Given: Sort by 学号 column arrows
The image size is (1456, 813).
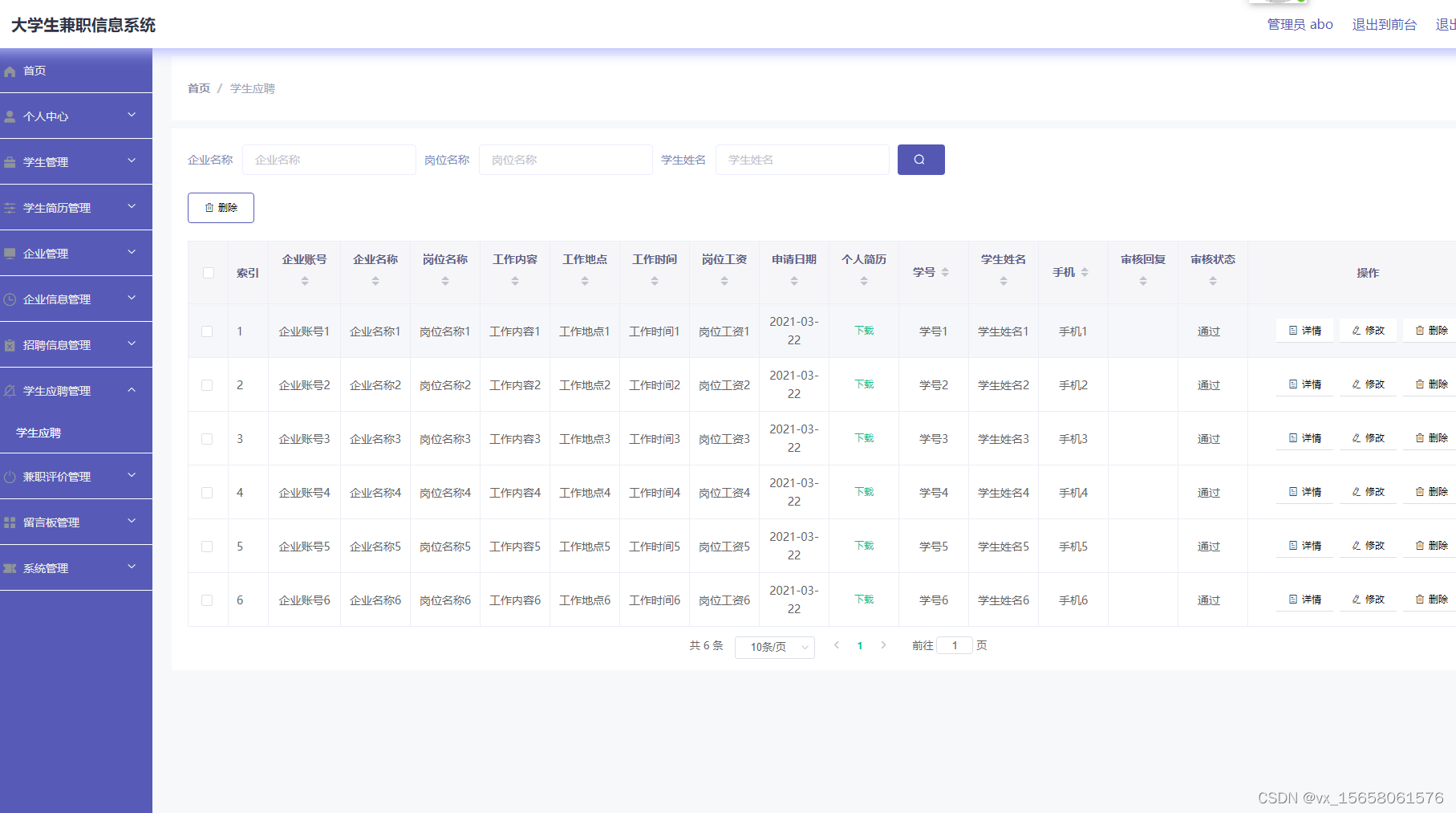Looking at the screenshot, I should pyautogui.click(x=945, y=273).
